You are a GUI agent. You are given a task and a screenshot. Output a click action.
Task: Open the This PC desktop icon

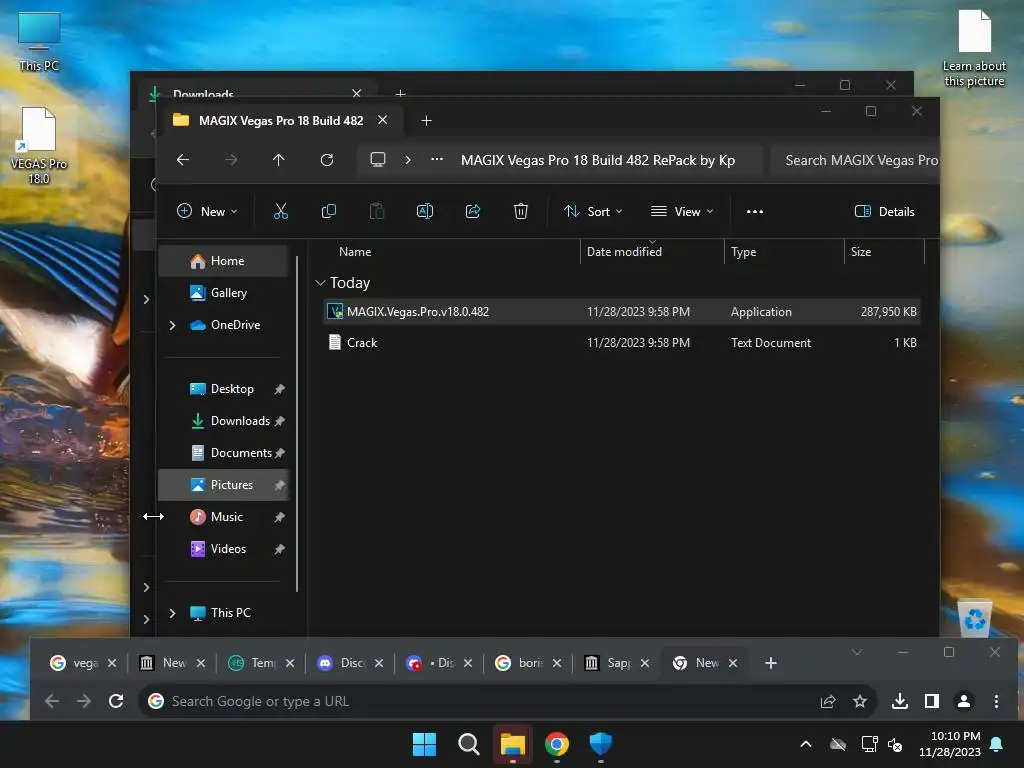39,41
